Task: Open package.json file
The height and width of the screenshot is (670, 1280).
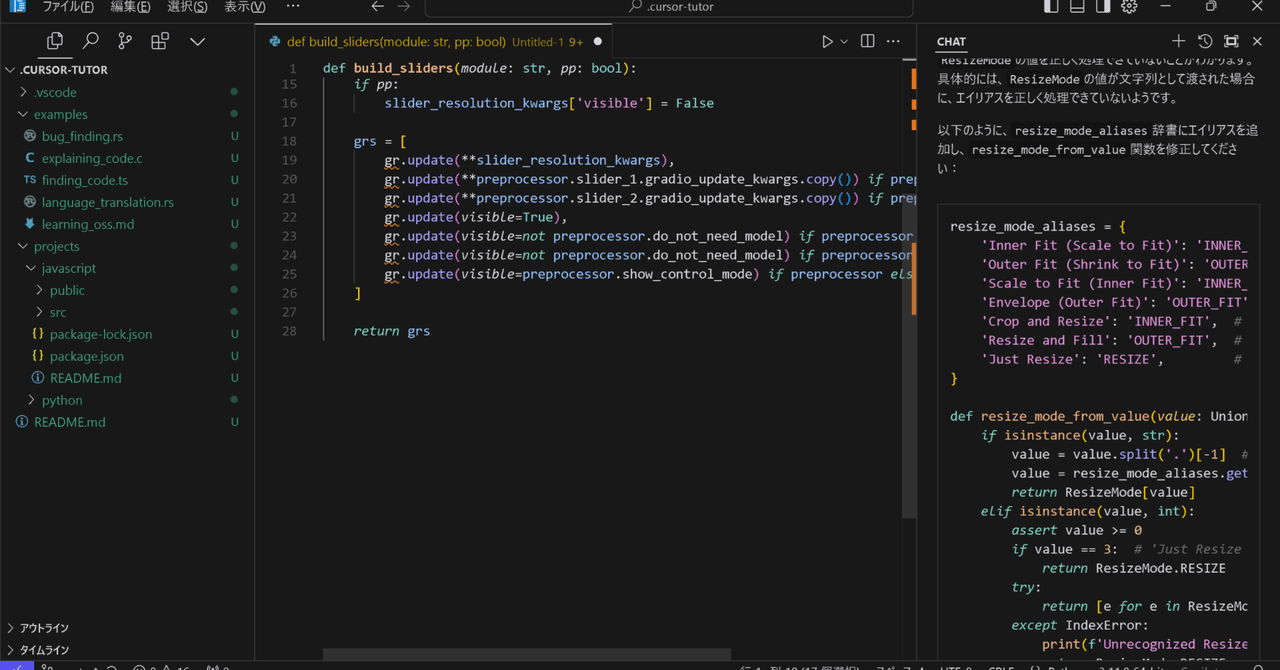Action: [x=87, y=356]
